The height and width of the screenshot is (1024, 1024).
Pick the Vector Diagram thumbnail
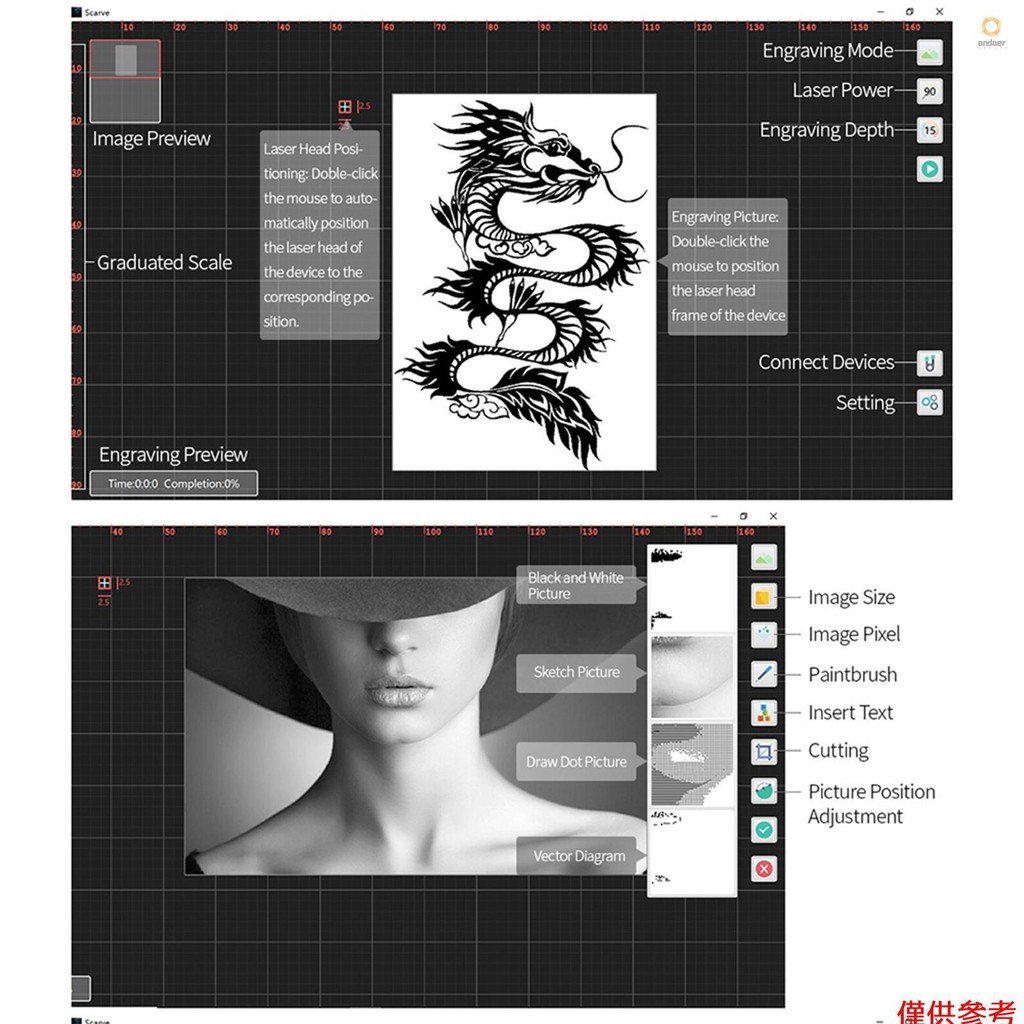point(691,851)
